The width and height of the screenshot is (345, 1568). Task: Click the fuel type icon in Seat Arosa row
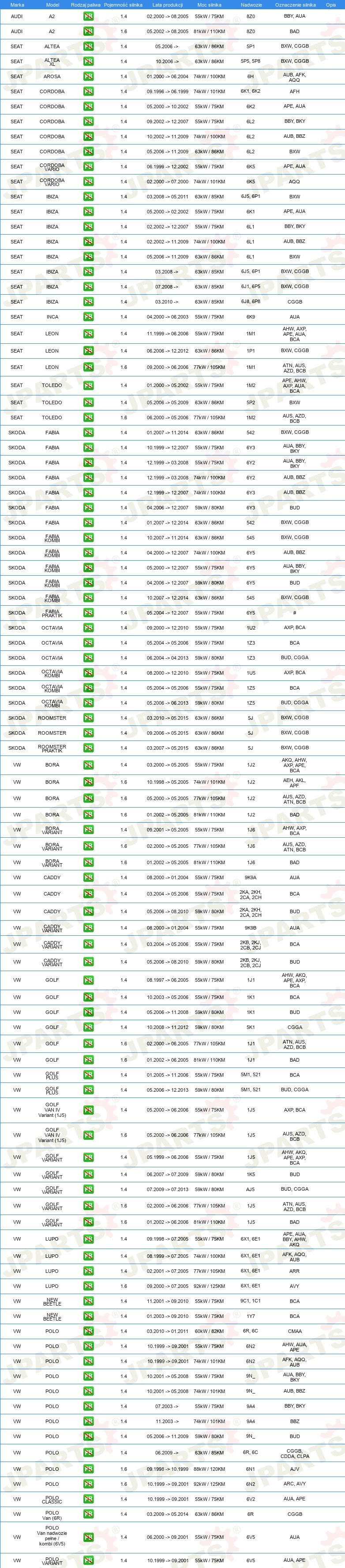click(88, 77)
